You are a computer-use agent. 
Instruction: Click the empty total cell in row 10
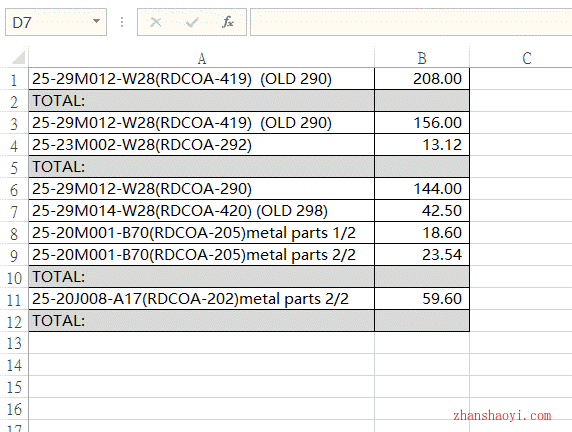[422, 277]
